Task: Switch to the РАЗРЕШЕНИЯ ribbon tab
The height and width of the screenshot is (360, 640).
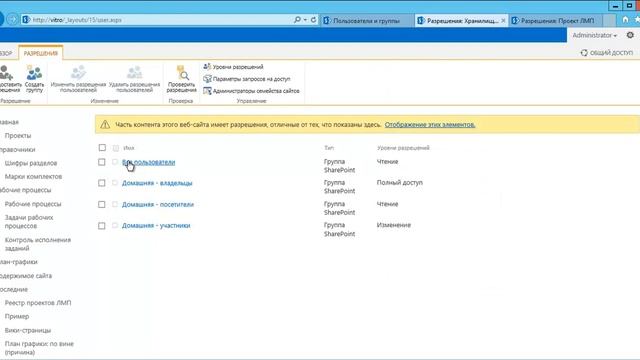Action: pos(40,53)
